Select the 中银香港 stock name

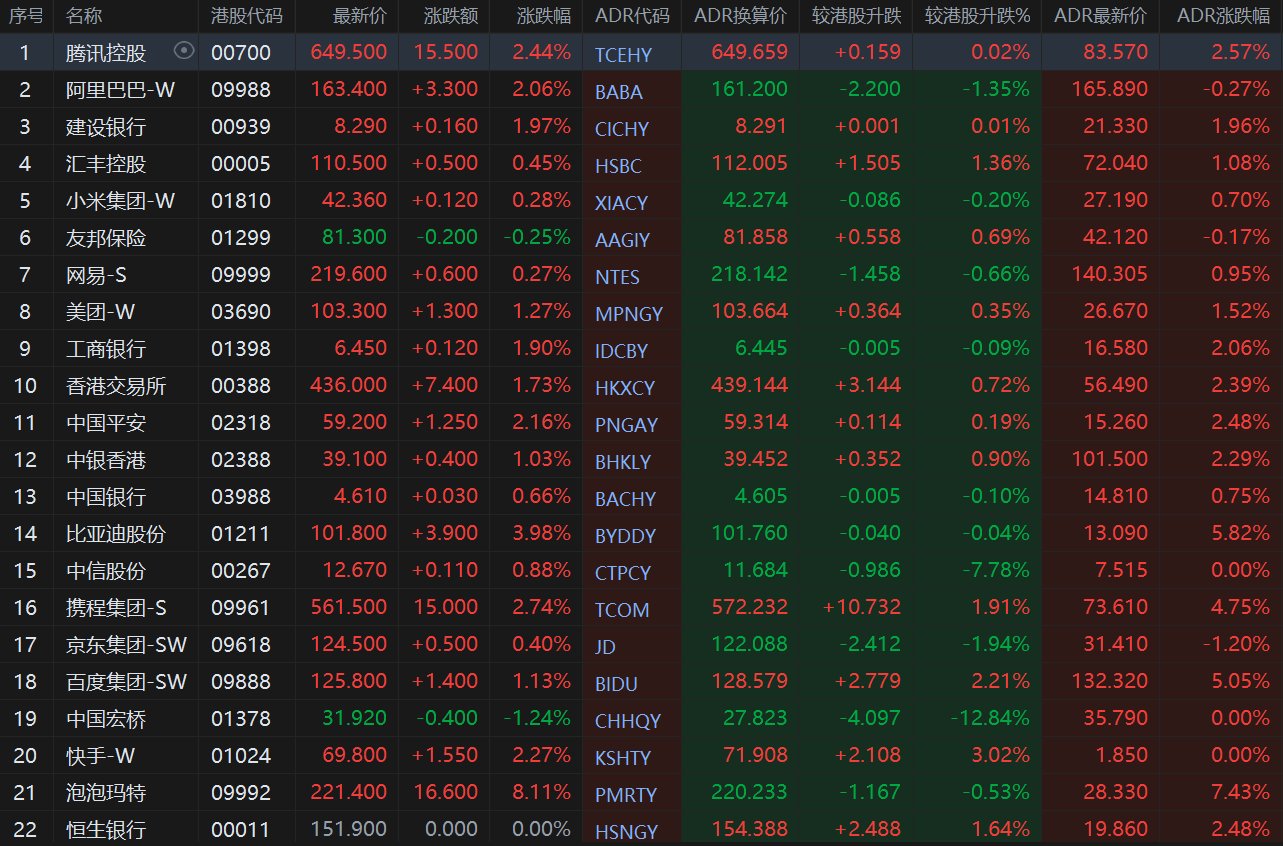point(106,460)
